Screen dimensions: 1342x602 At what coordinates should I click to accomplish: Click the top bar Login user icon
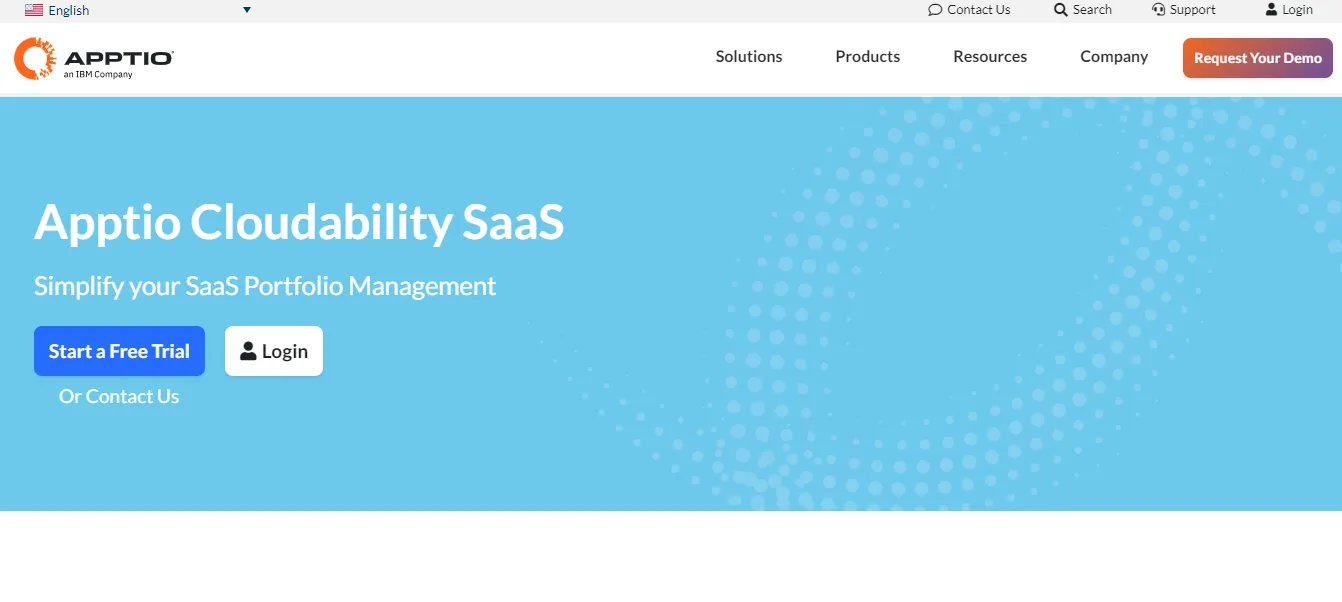coord(1271,10)
